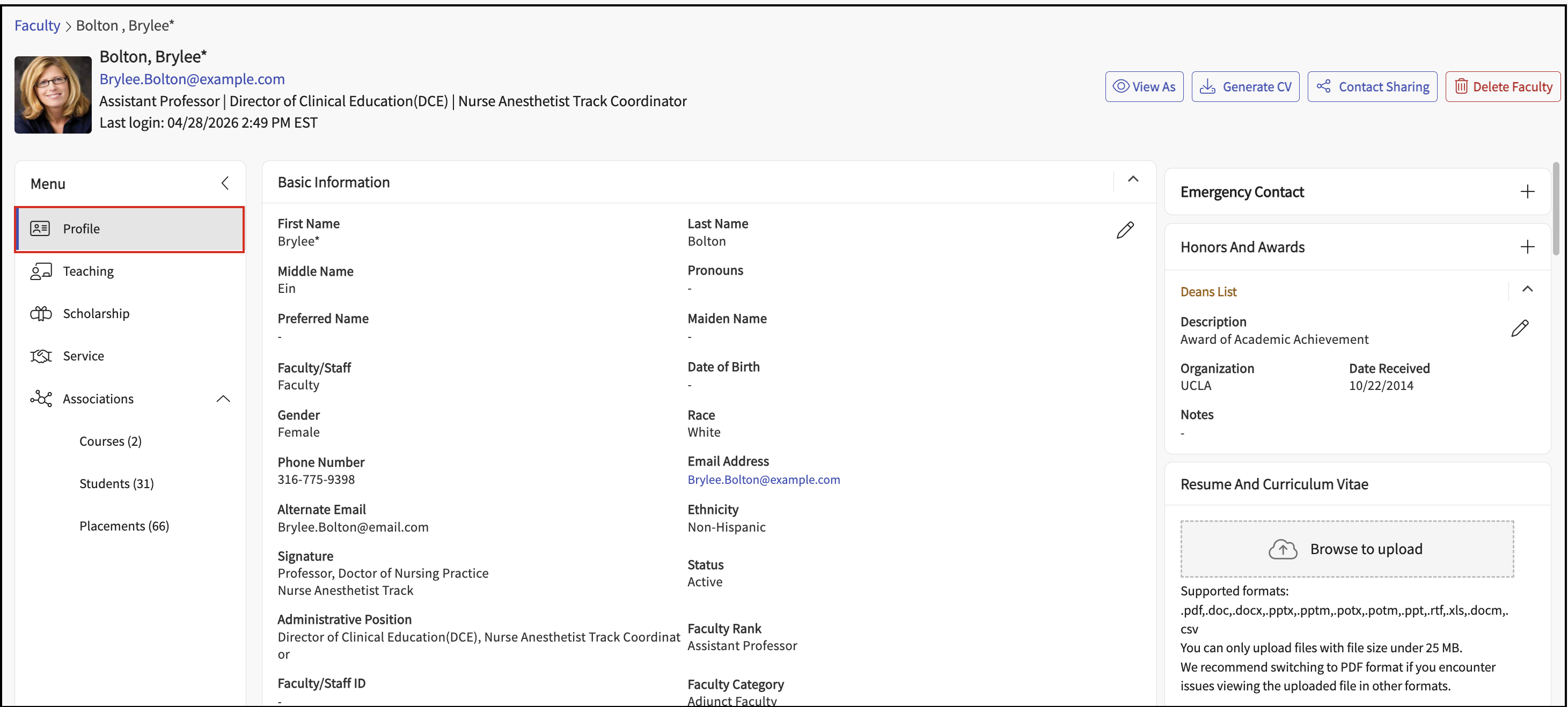The width and height of the screenshot is (1568, 707).
Task: Click Brylee Bolton's profile photo
Action: [53, 95]
